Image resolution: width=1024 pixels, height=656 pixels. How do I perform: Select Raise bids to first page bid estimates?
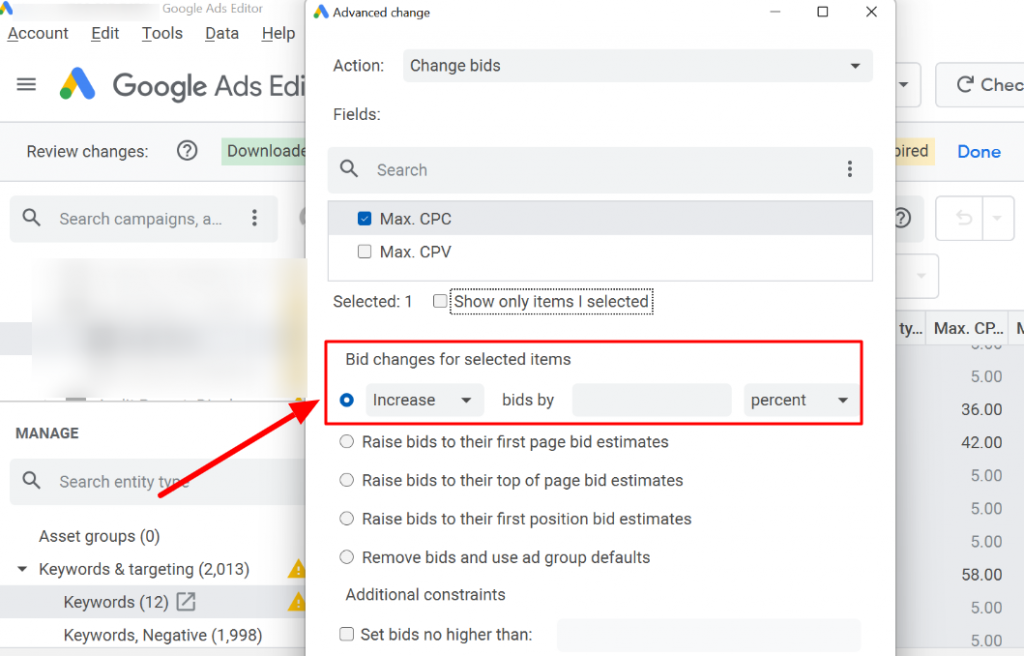[x=347, y=442]
